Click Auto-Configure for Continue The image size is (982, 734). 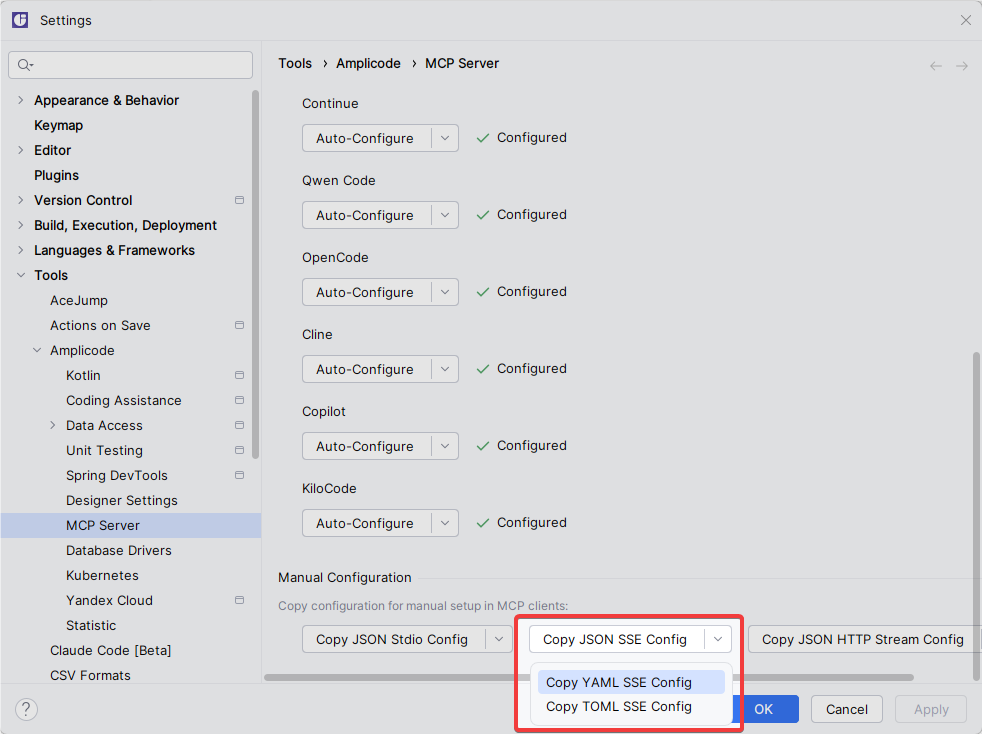point(366,138)
